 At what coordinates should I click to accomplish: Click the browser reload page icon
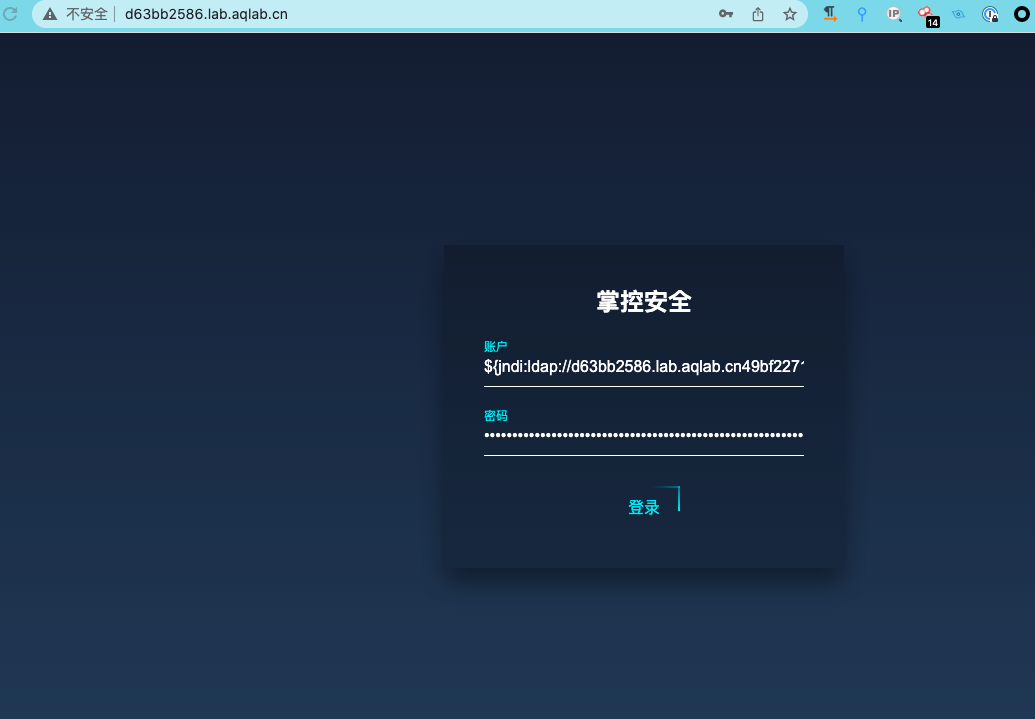[10, 14]
